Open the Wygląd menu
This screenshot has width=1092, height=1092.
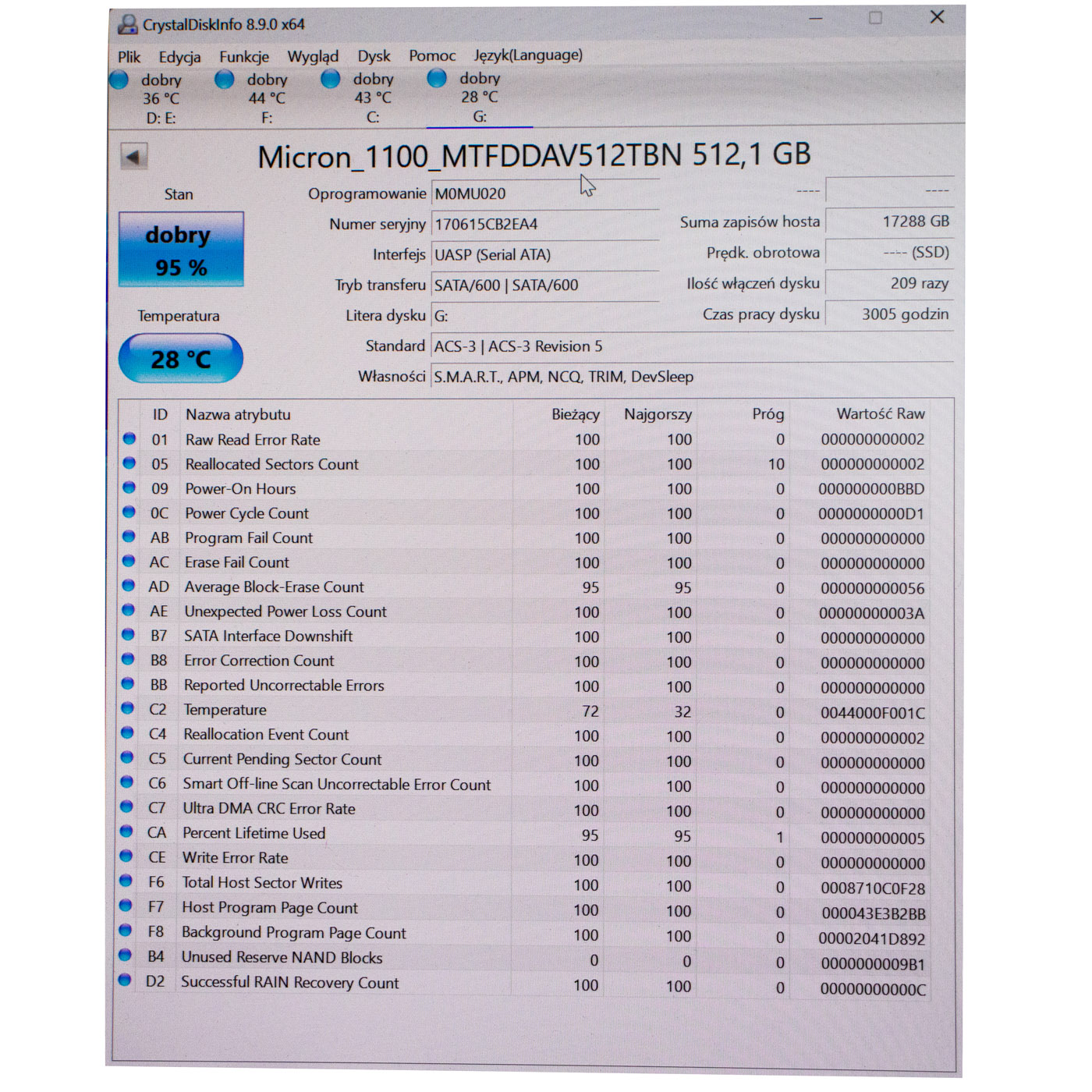pyautogui.click(x=313, y=57)
